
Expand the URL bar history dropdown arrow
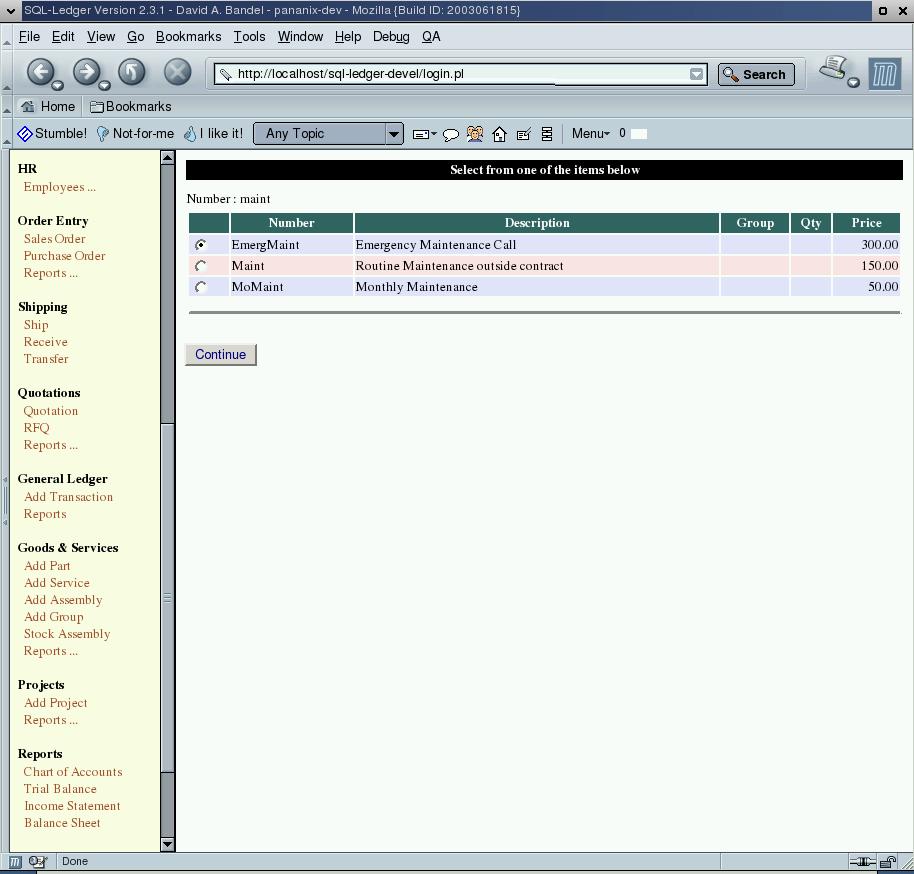pyautogui.click(x=696, y=74)
